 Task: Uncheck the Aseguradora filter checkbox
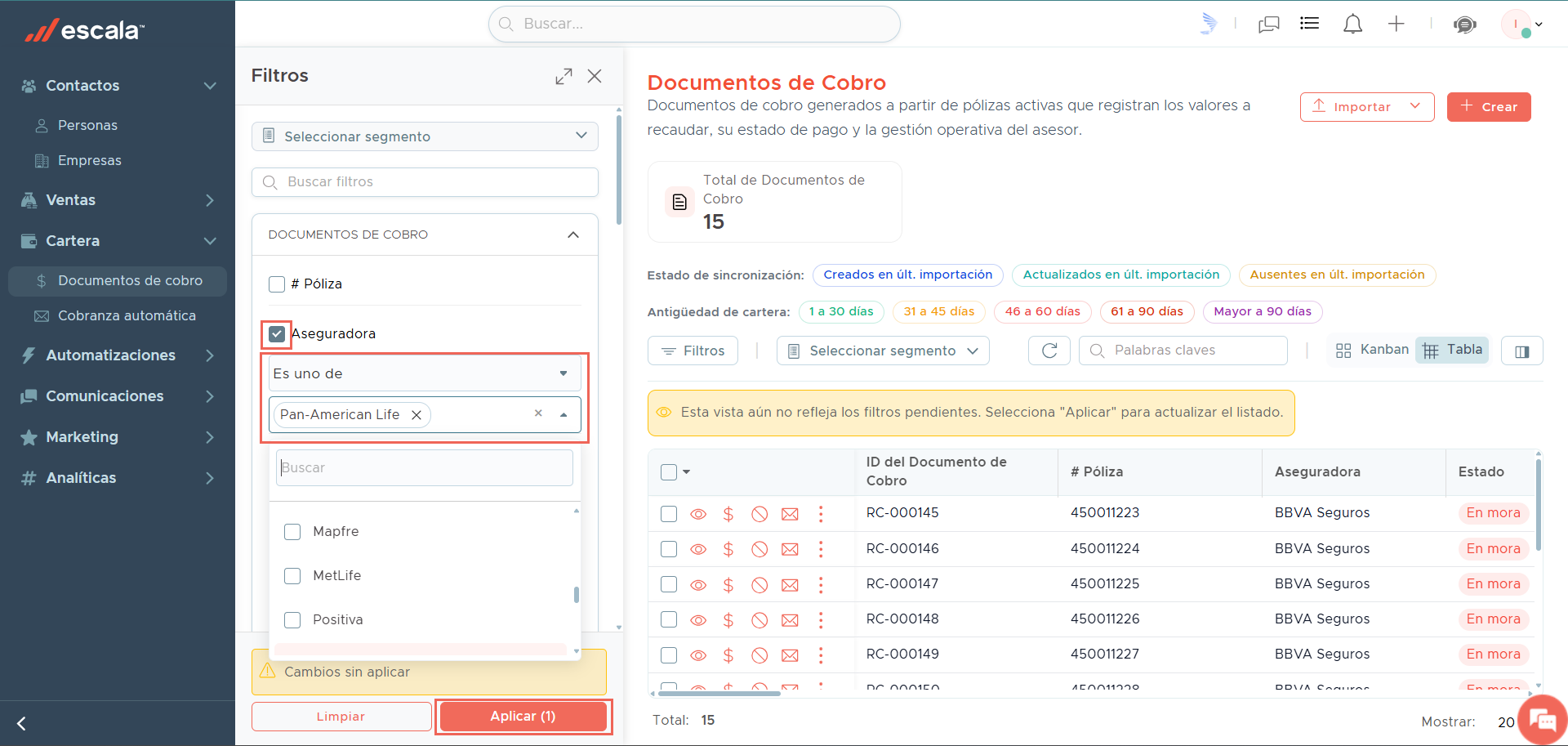pyautogui.click(x=277, y=334)
